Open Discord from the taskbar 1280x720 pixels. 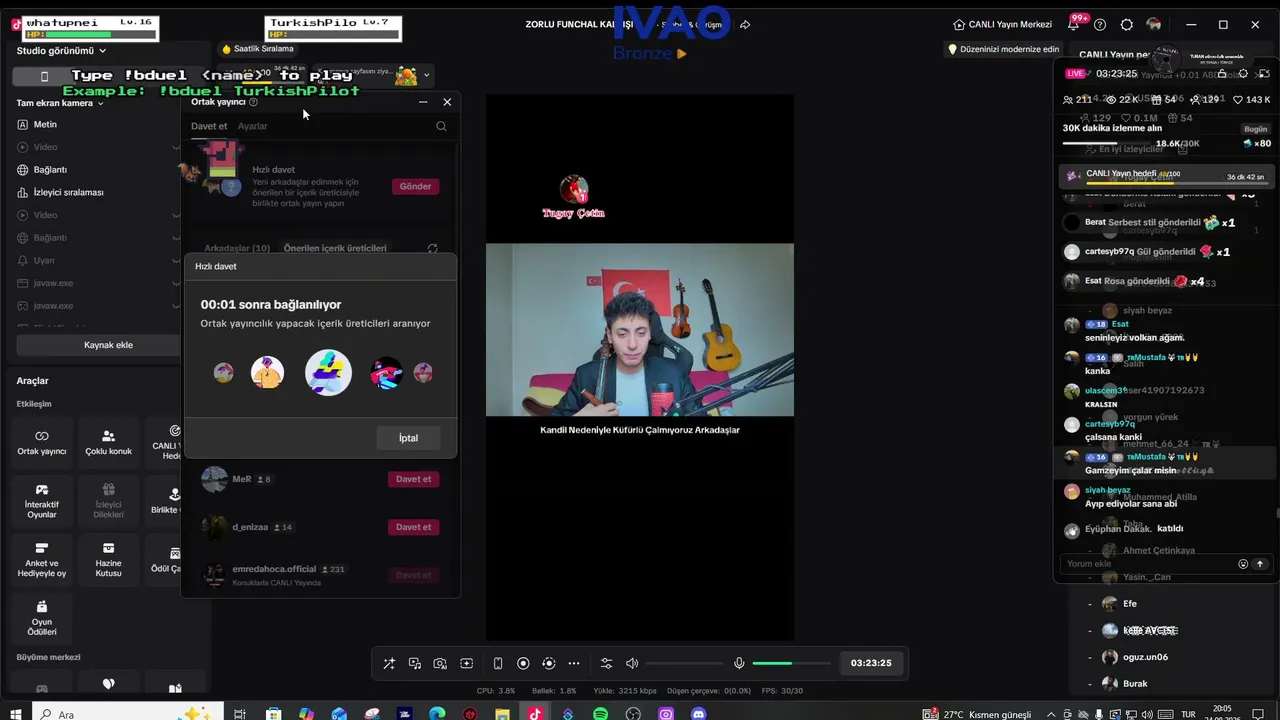[x=699, y=714]
